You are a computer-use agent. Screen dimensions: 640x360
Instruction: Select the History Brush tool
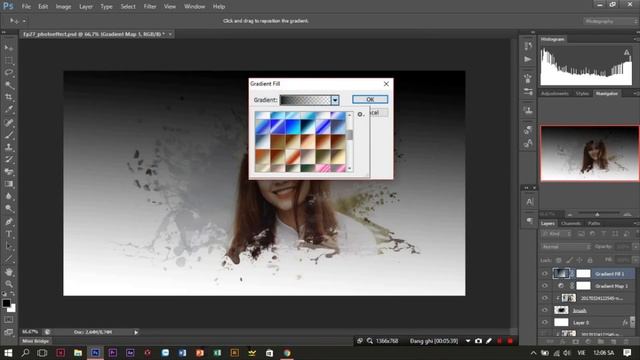[x=9, y=159]
